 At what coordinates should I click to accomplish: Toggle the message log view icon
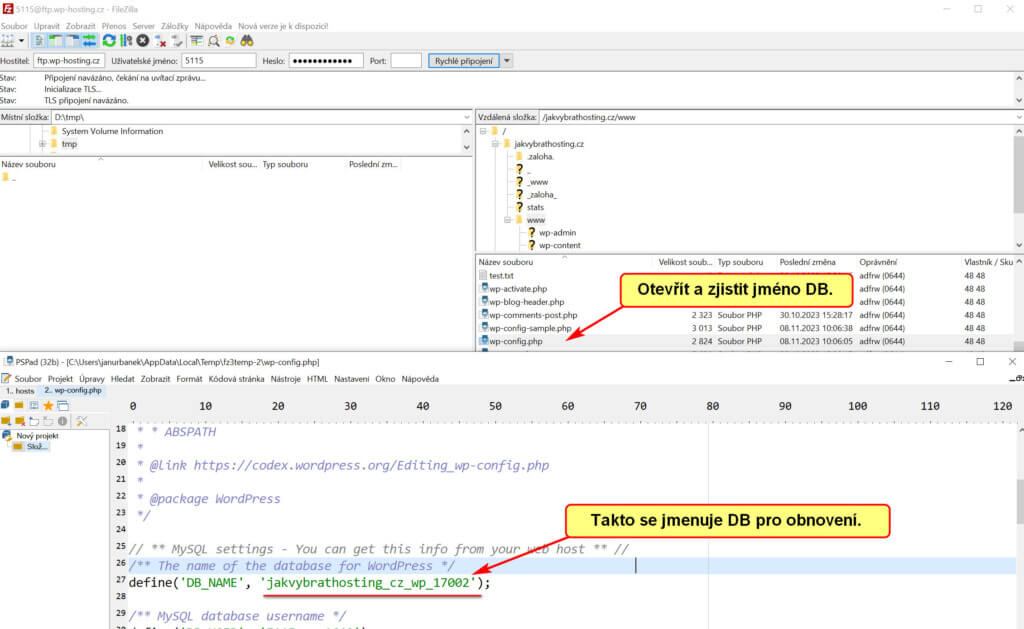tap(40, 41)
